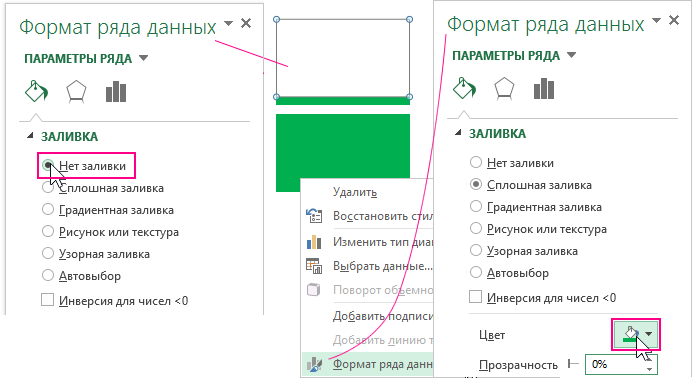Click the table icon beside Выбрать данные
Image resolution: width=692 pixels, height=378 pixels.
(x=314, y=266)
